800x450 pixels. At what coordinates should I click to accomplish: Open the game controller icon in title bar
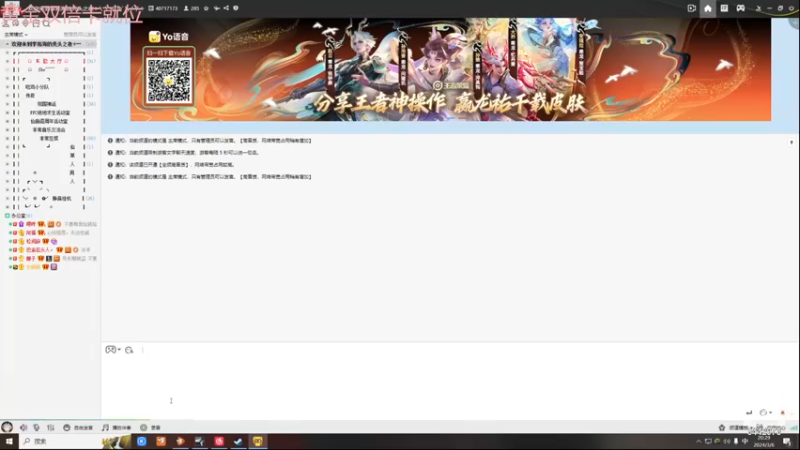[740, 8]
